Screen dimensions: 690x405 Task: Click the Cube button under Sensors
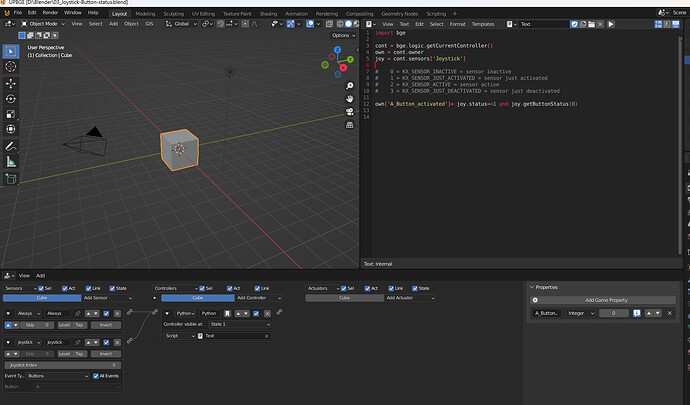point(42,298)
